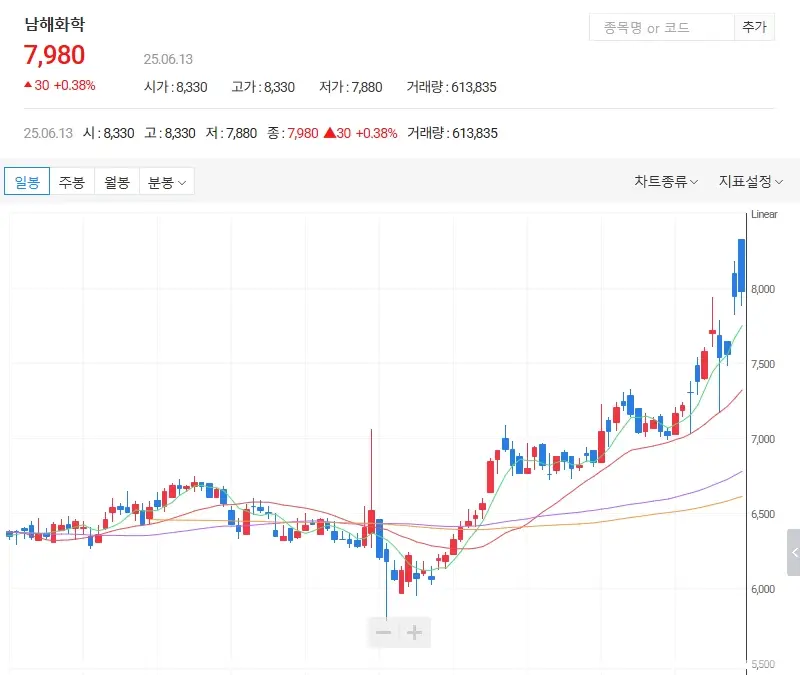Expand the 지표설정 indicator settings menu
The height and width of the screenshot is (675, 800).
pyautogui.click(x=751, y=181)
